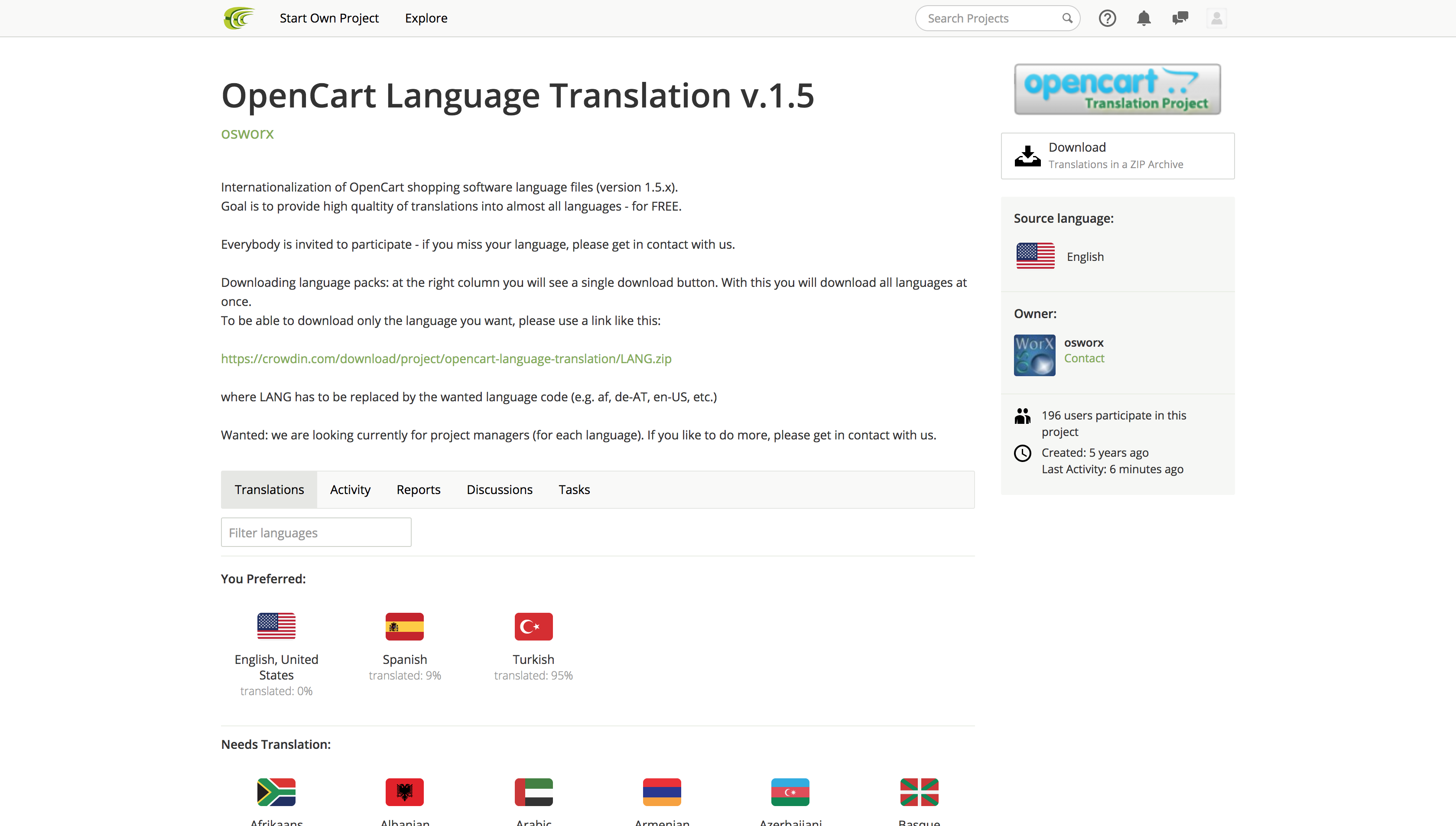Click the English source language flag
Screen dimensions: 1456x826
[x=1035, y=256]
